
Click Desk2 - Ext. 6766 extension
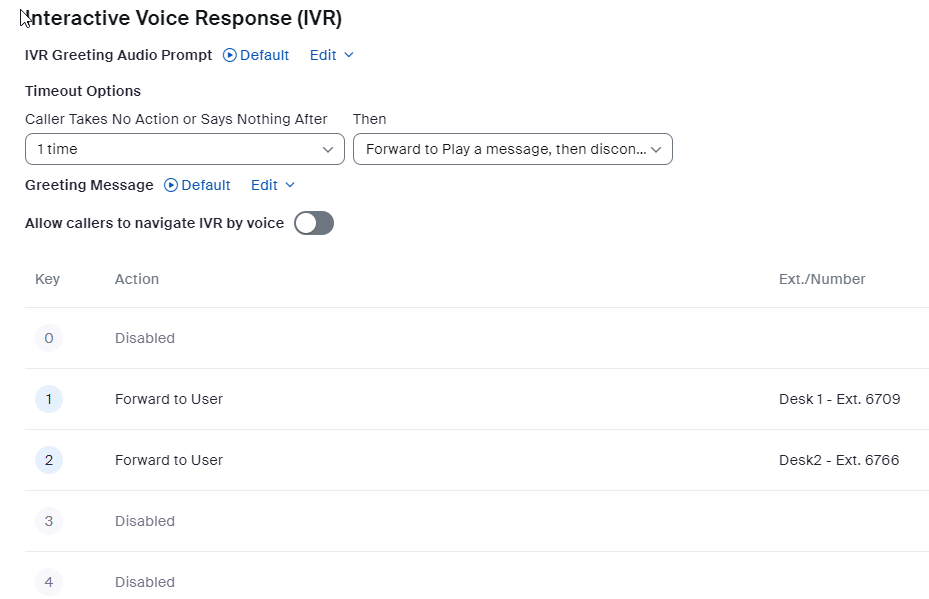click(x=838, y=460)
